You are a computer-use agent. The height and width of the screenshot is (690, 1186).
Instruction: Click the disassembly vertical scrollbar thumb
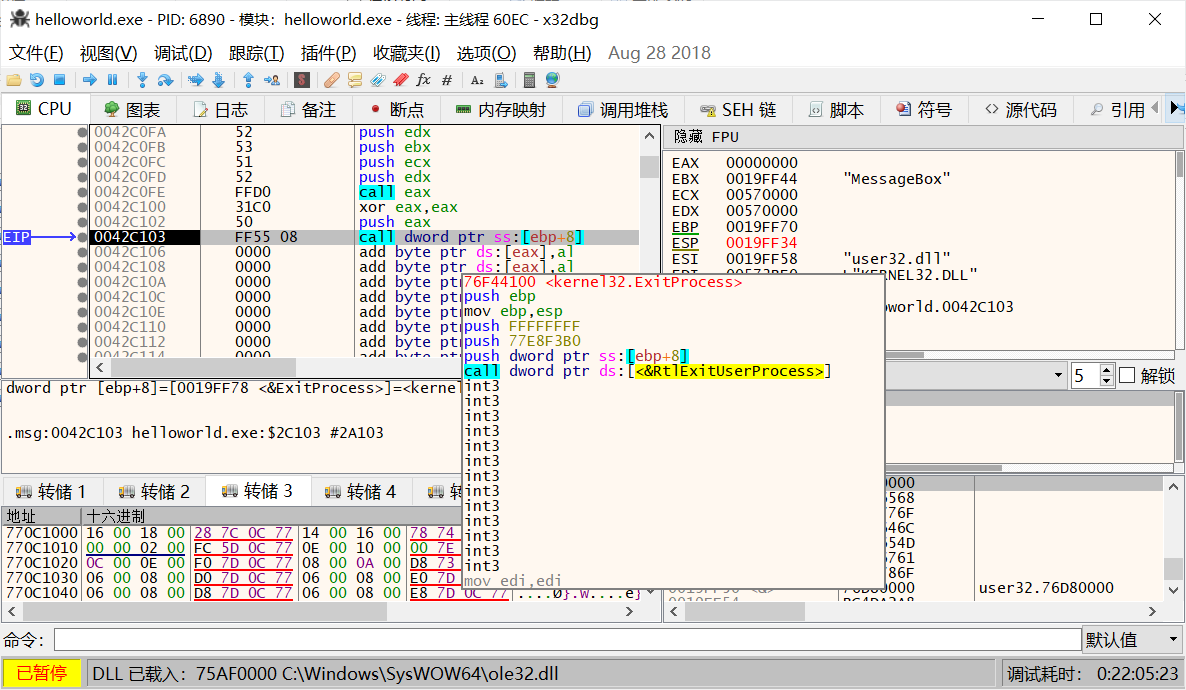click(x=649, y=166)
